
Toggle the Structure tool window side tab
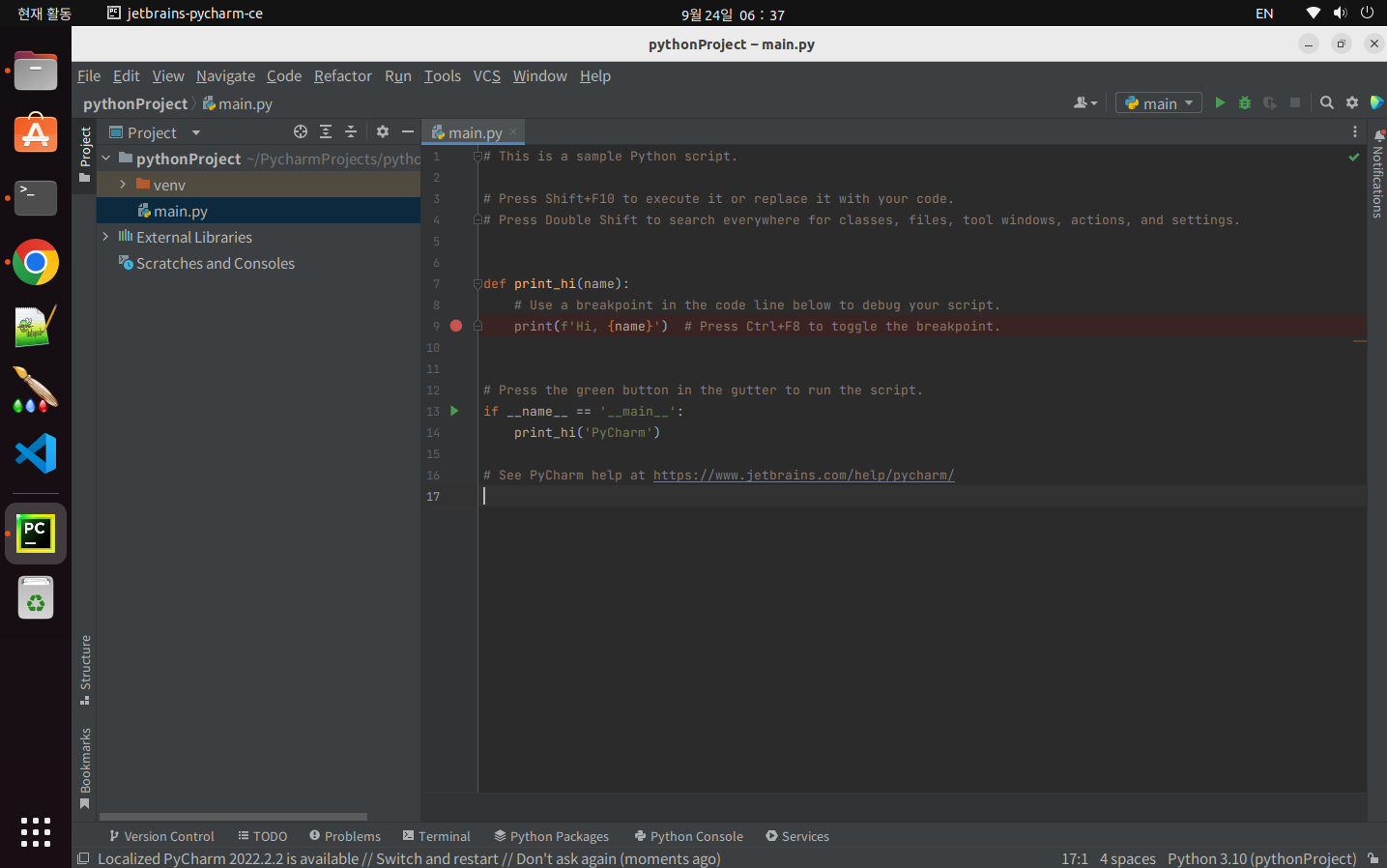pos(85,670)
